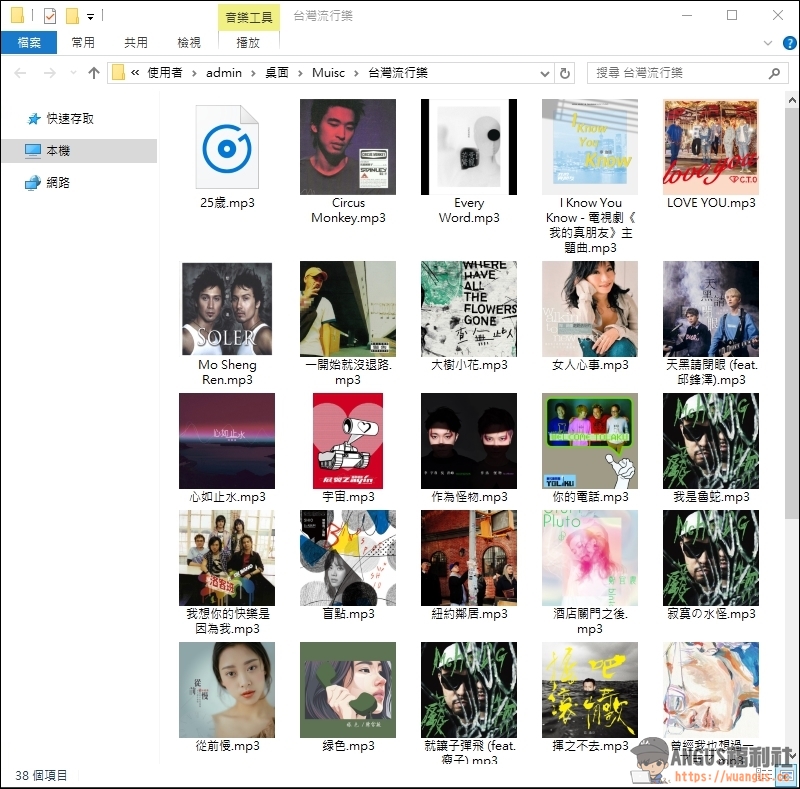Click the search magnifier icon
The image size is (800, 789).
tap(774, 73)
